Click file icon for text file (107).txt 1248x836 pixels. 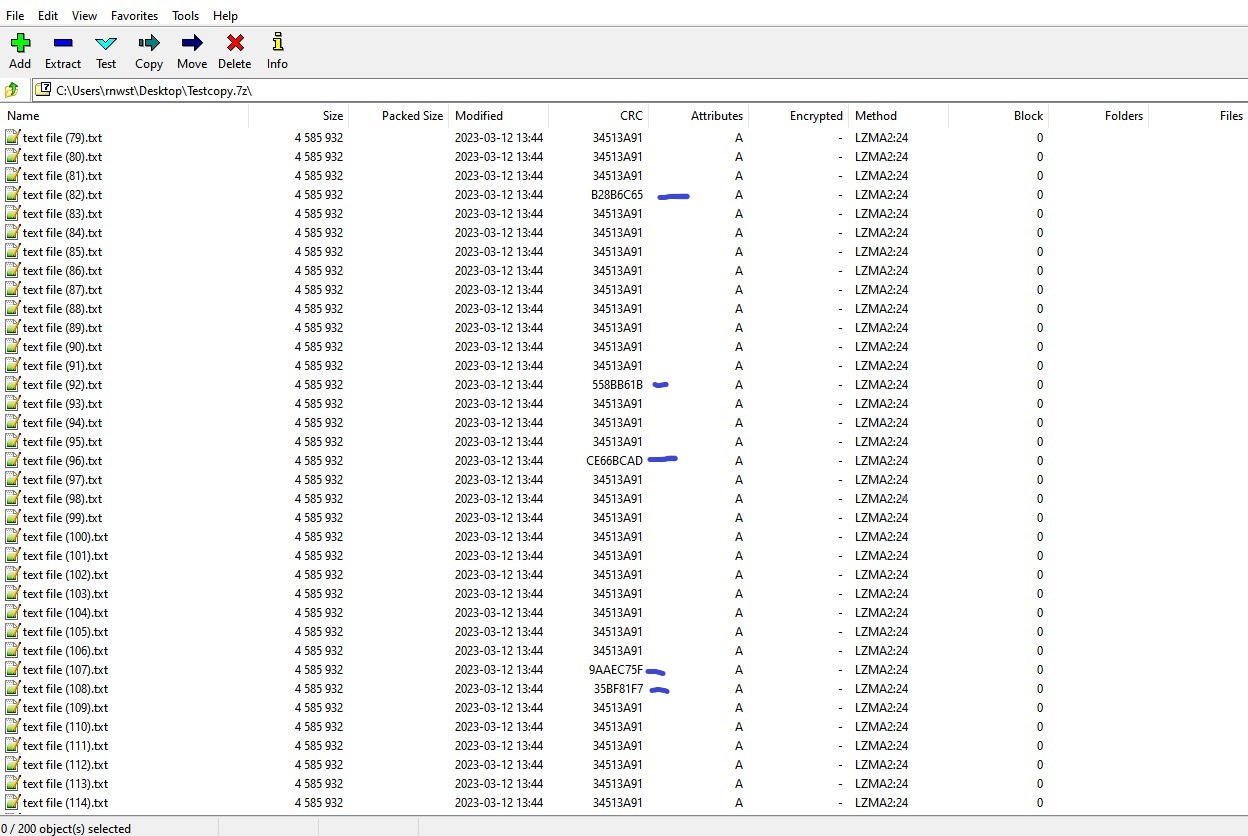[13, 670]
